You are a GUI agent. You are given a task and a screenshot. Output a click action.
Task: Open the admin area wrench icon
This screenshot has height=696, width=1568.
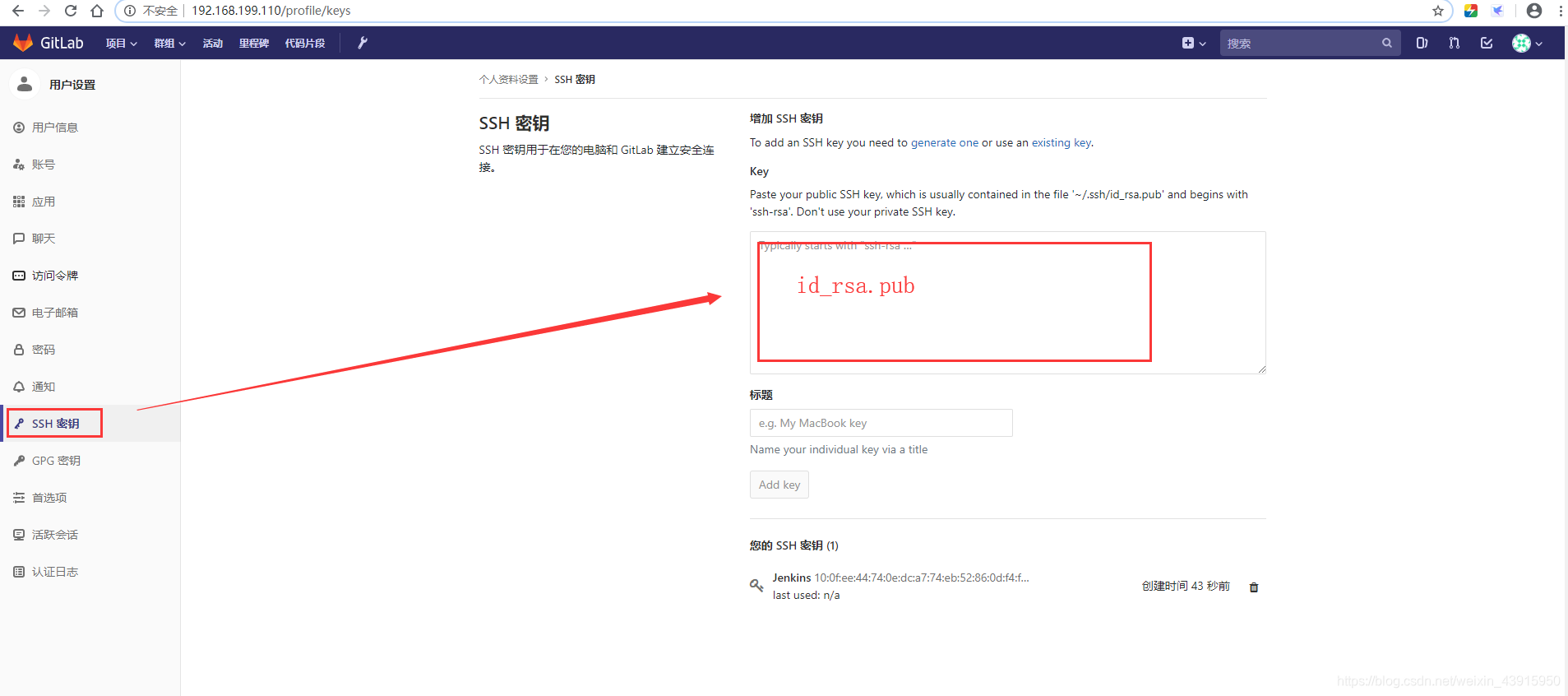(362, 43)
